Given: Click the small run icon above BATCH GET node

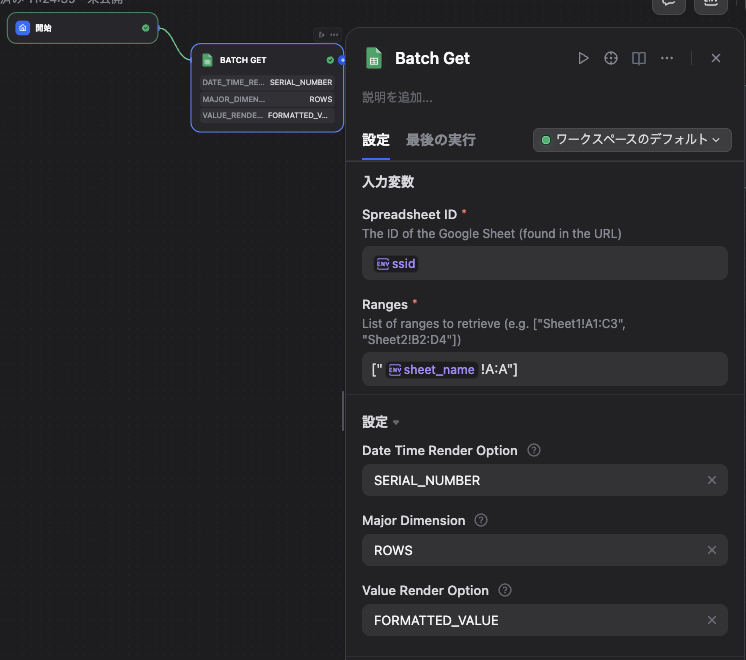Looking at the screenshot, I should point(321,35).
